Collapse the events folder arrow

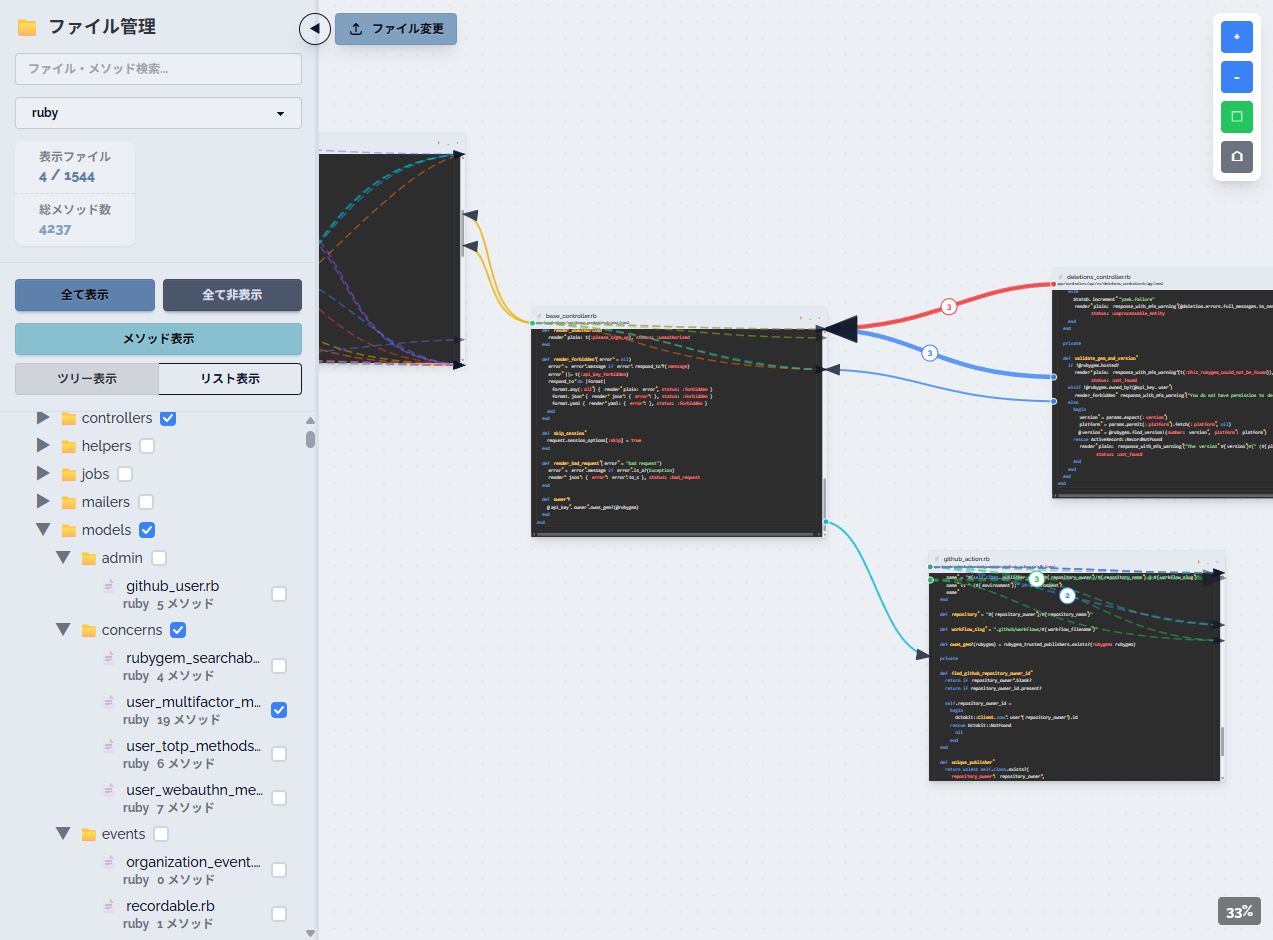click(x=63, y=834)
